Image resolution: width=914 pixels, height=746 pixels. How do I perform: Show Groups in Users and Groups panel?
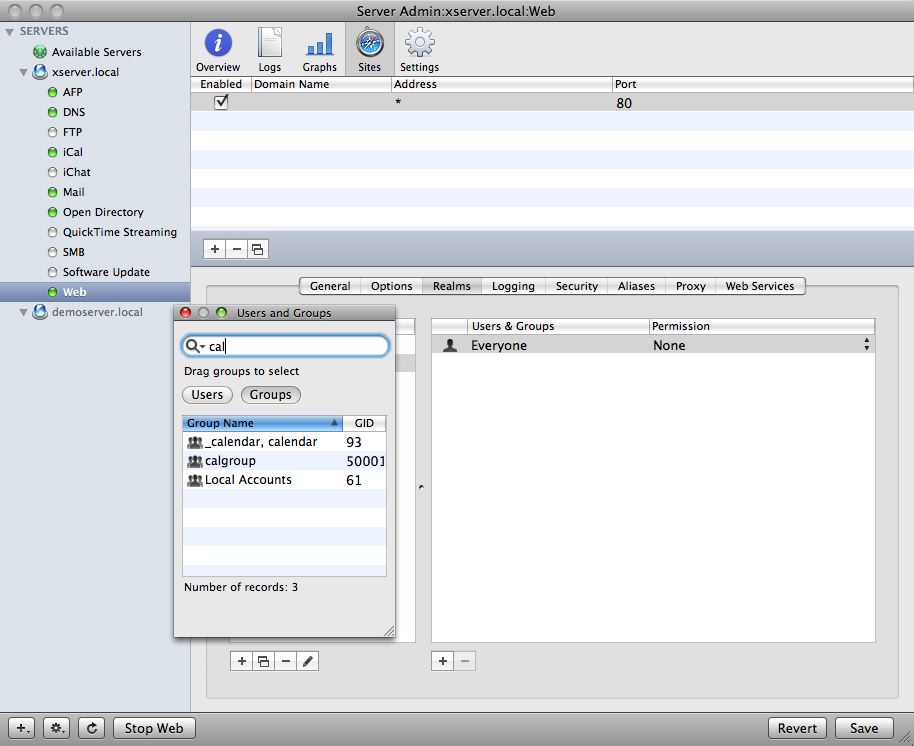(x=270, y=395)
